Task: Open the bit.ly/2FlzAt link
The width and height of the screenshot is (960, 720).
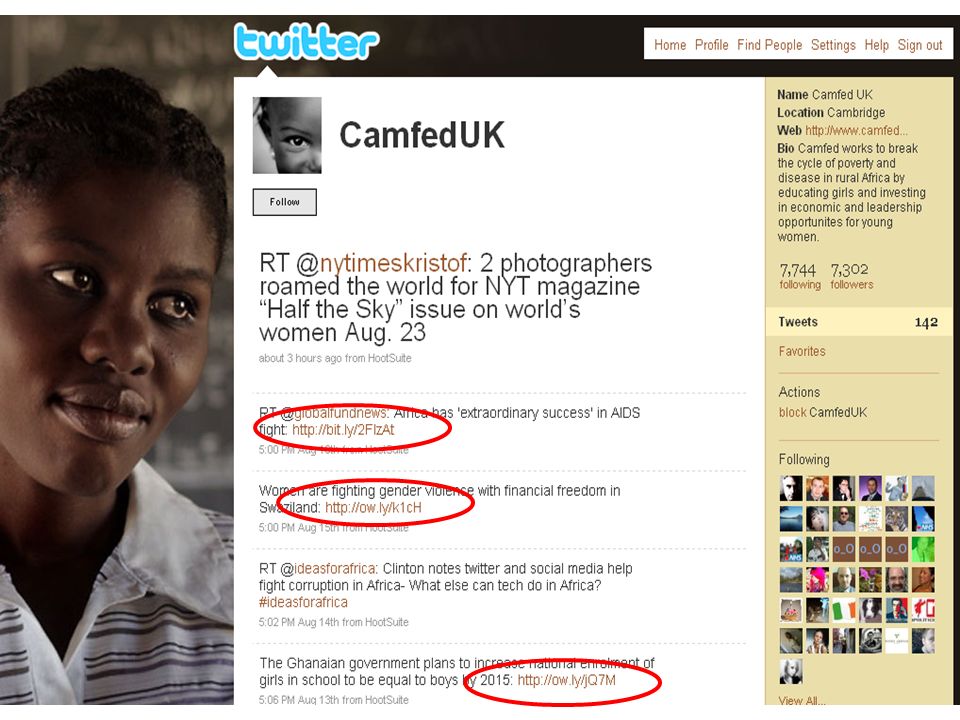Action: click(x=343, y=430)
